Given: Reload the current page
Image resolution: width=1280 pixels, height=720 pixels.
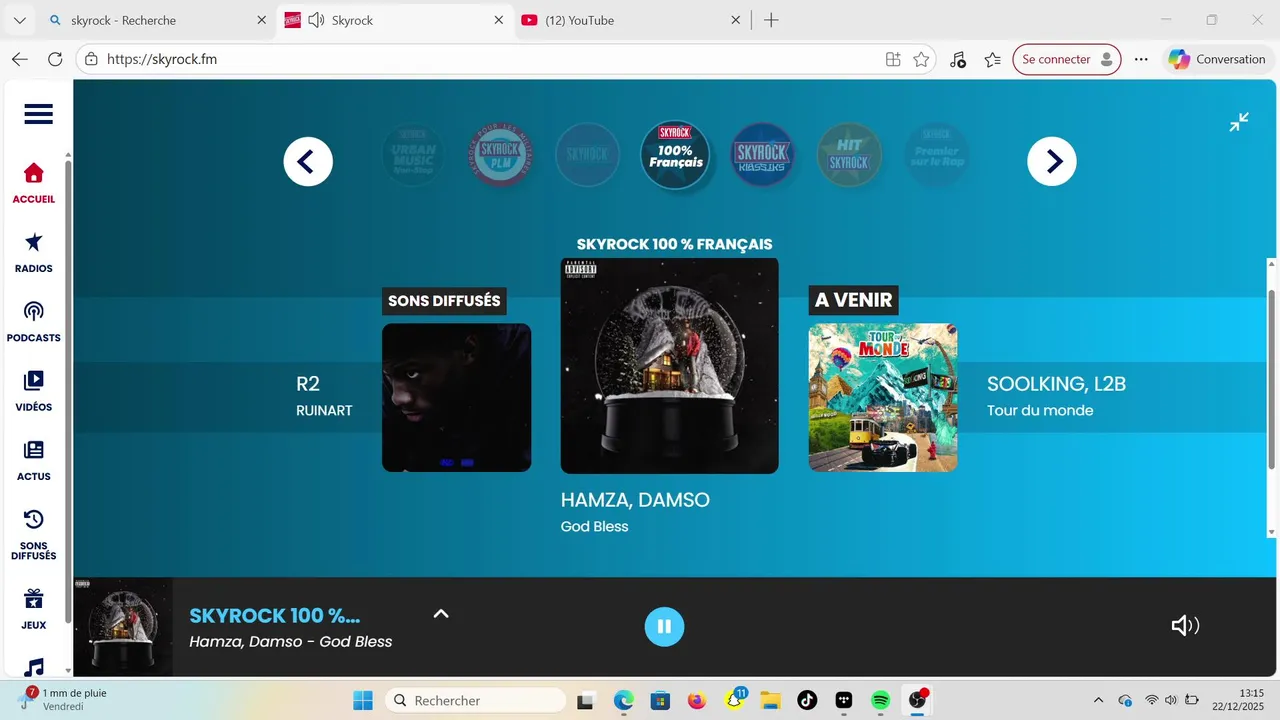Looking at the screenshot, I should coord(55,59).
